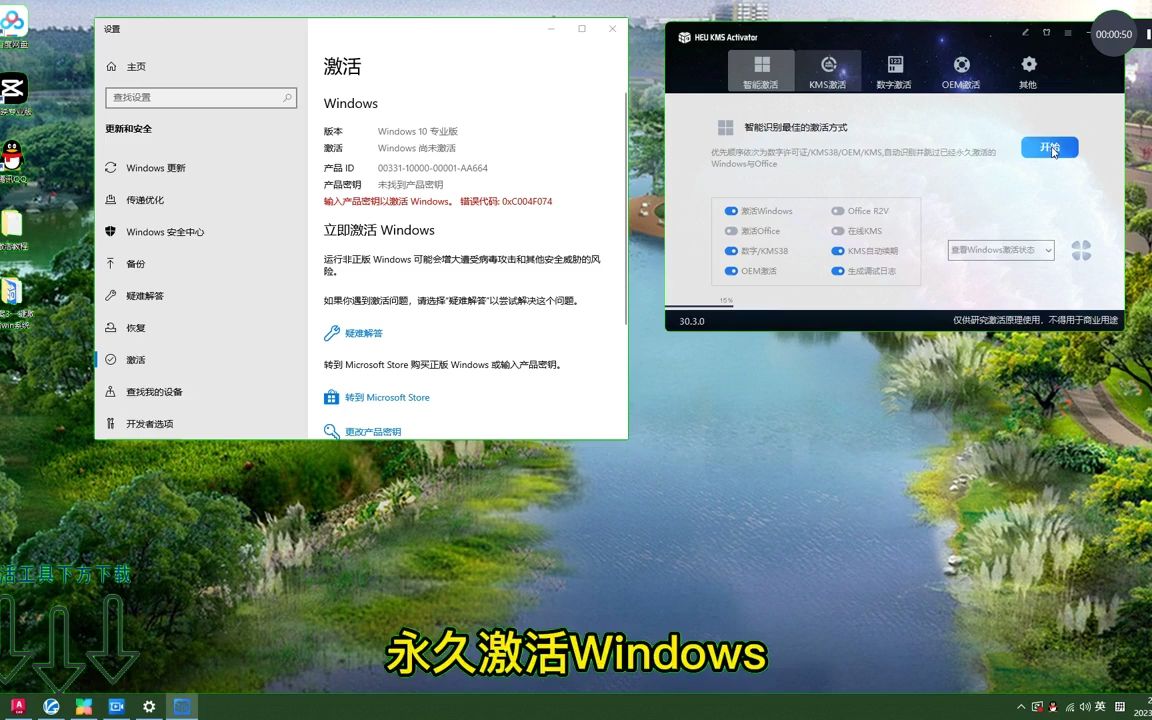1152x720 pixels.
Task: Click the screen recorder taskbar icon
Action: [x=116, y=706]
